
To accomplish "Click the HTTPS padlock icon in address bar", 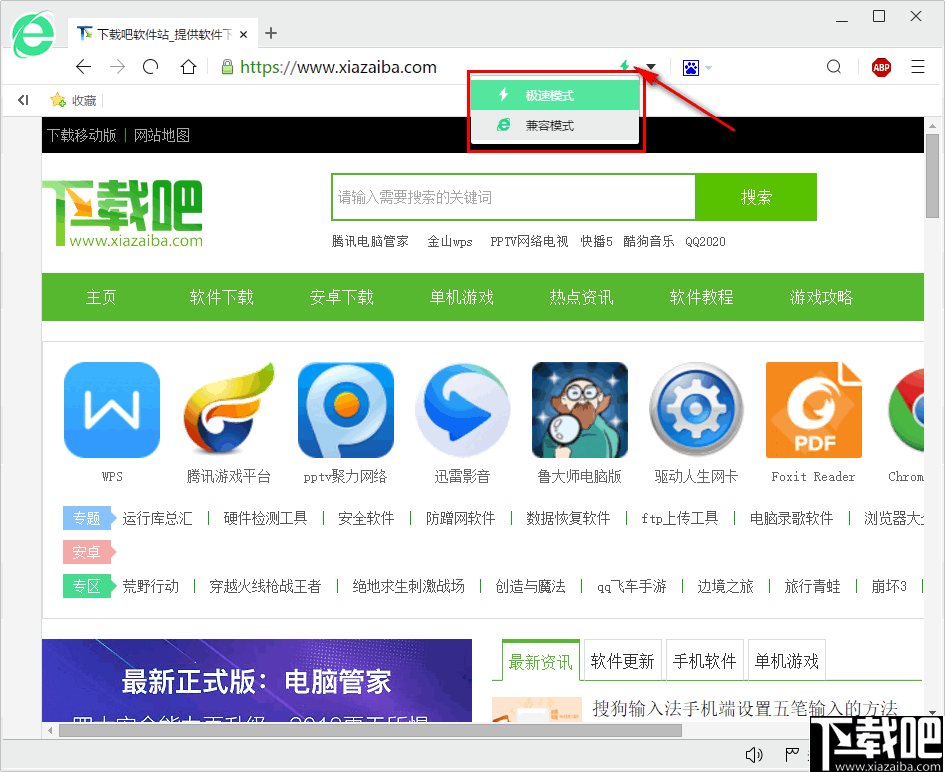I will pyautogui.click(x=227, y=67).
